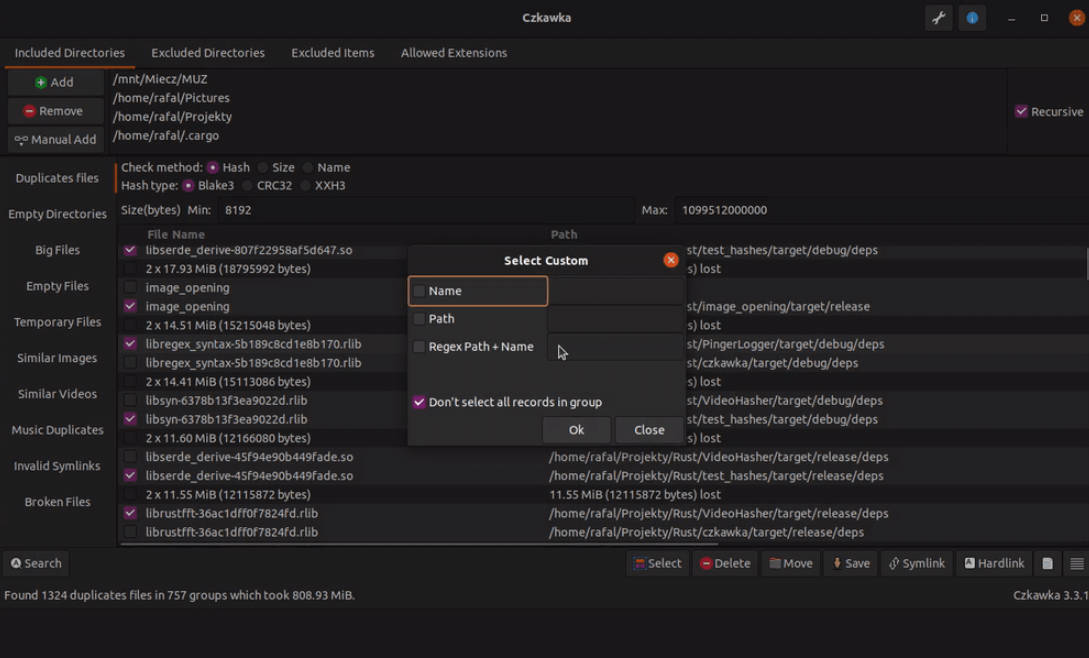Open settings with the wrench icon
Viewport: 1089px width, 658px height.
click(x=938, y=18)
